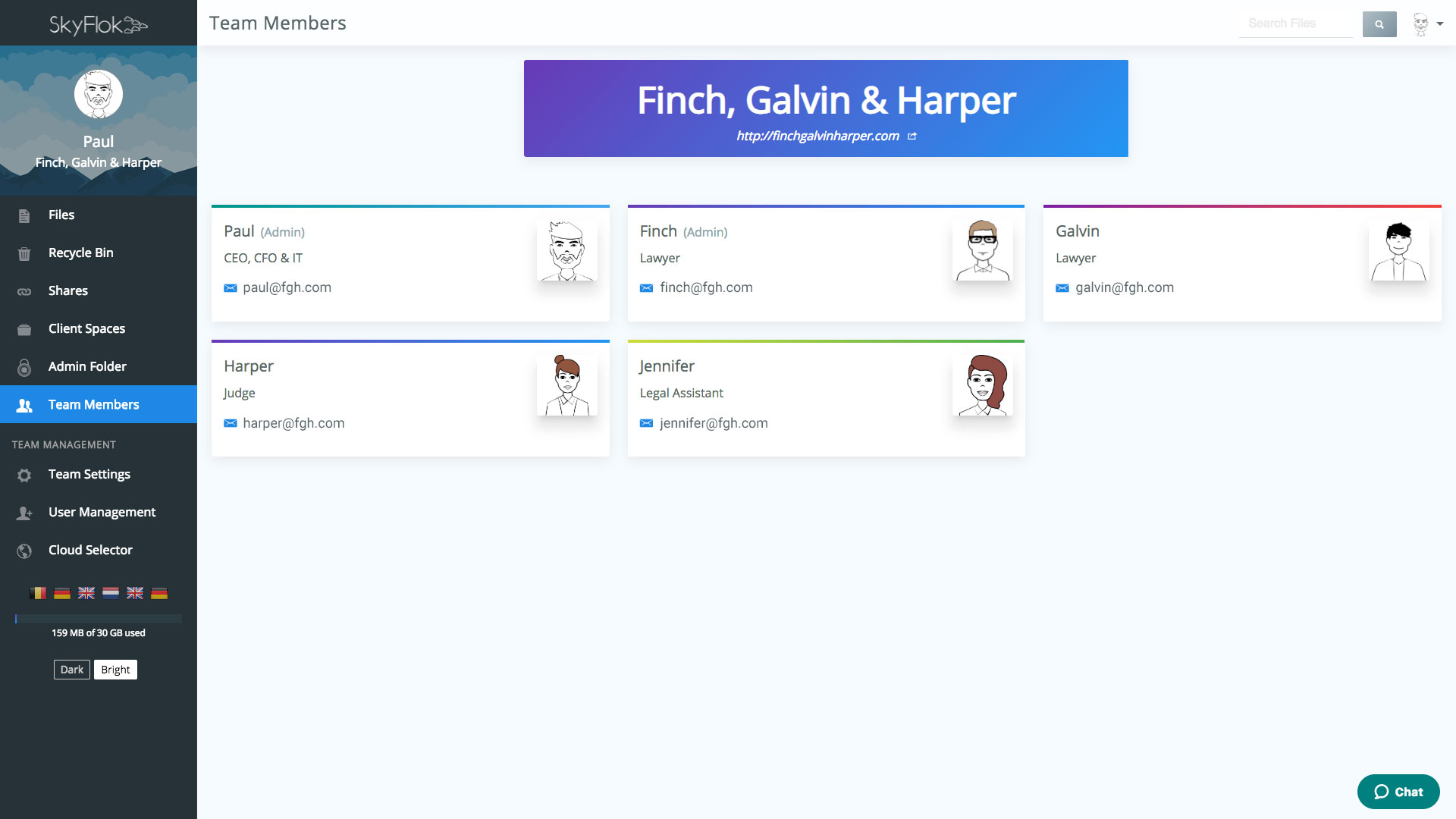Click the Recycle Bin trash icon
This screenshot has width=1456, height=819.
(x=24, y=254)
